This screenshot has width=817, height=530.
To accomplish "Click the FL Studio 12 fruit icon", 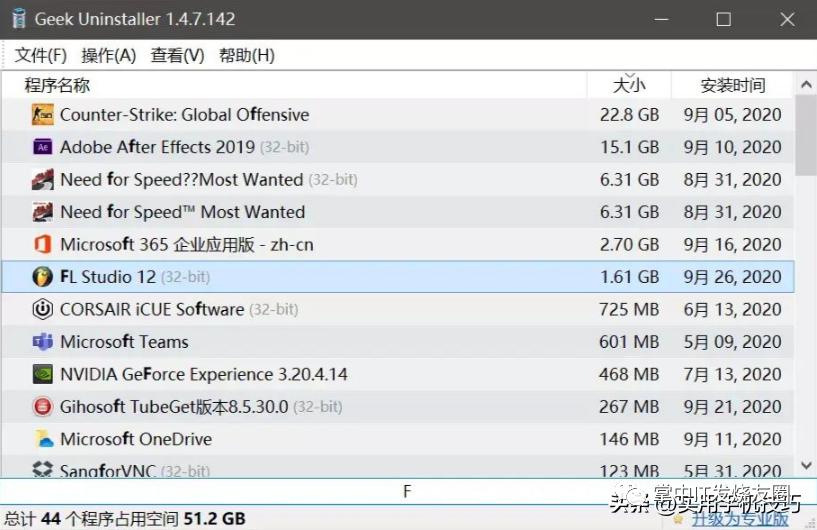I will 42,277.
